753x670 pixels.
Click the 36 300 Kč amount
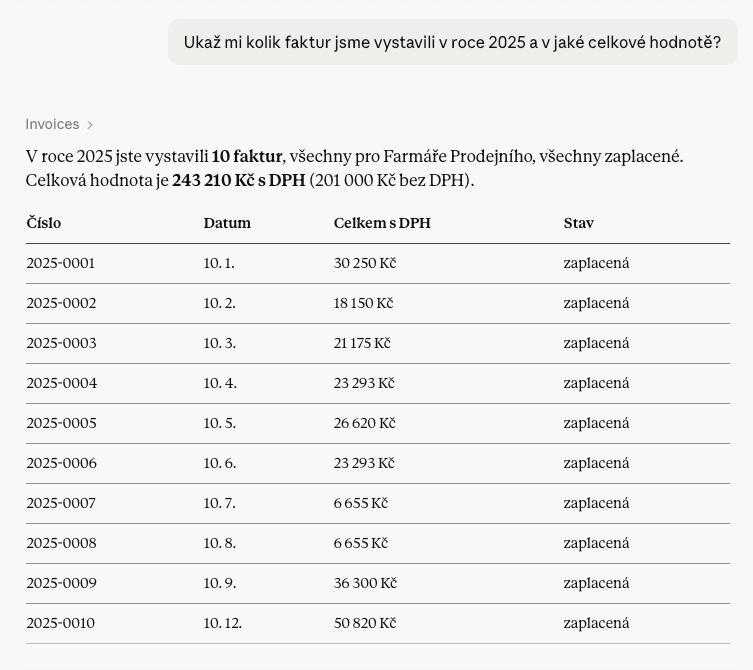tap(365, 583)
